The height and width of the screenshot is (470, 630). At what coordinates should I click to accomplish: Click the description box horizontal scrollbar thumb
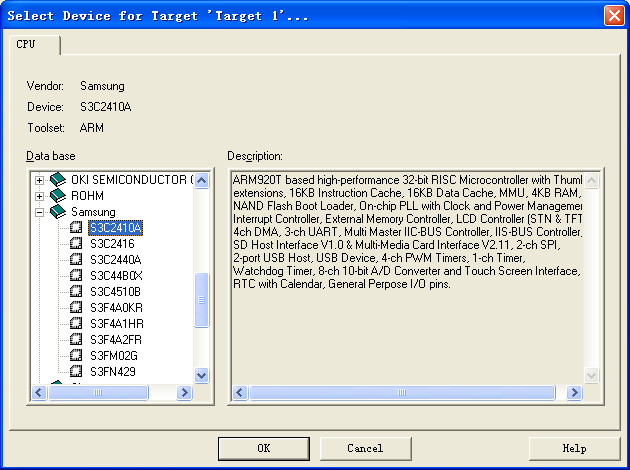coord(402,392)
